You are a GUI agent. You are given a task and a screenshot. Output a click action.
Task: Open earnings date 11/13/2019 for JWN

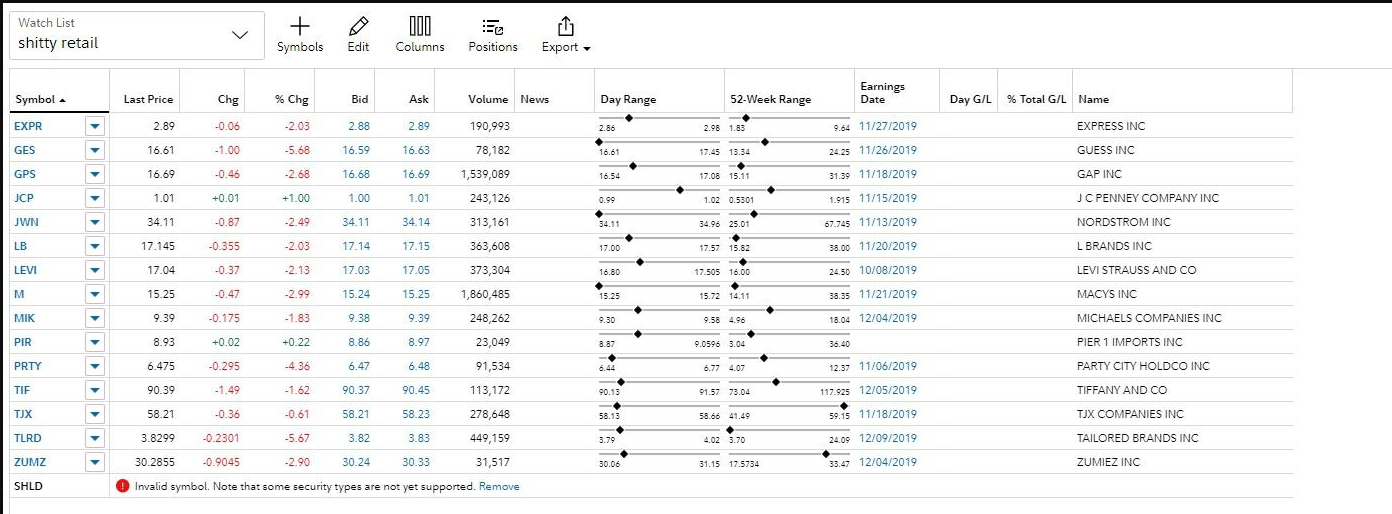[888, 222]
